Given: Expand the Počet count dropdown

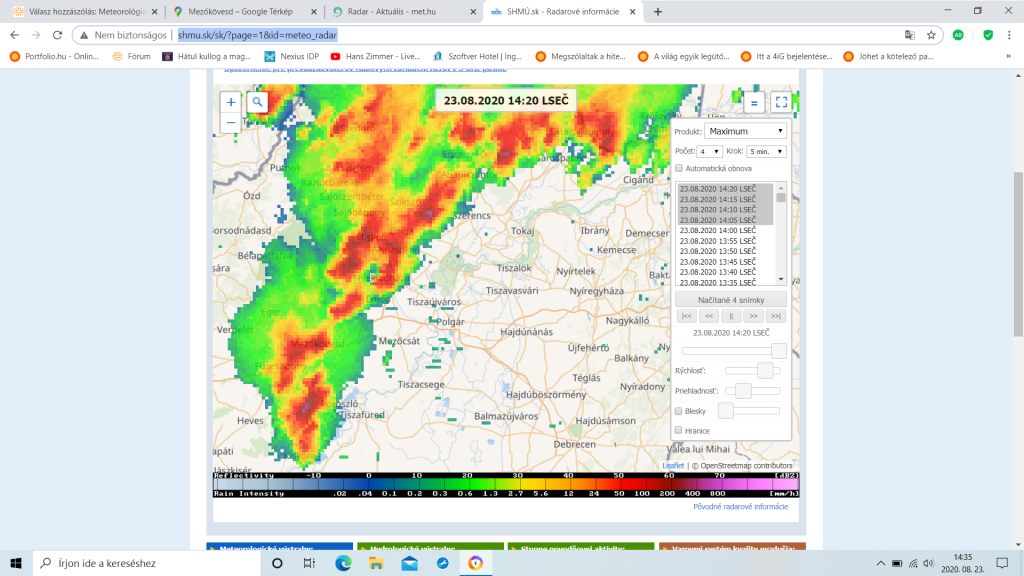Looking at the screenshot, I should (x=710, y=151).
